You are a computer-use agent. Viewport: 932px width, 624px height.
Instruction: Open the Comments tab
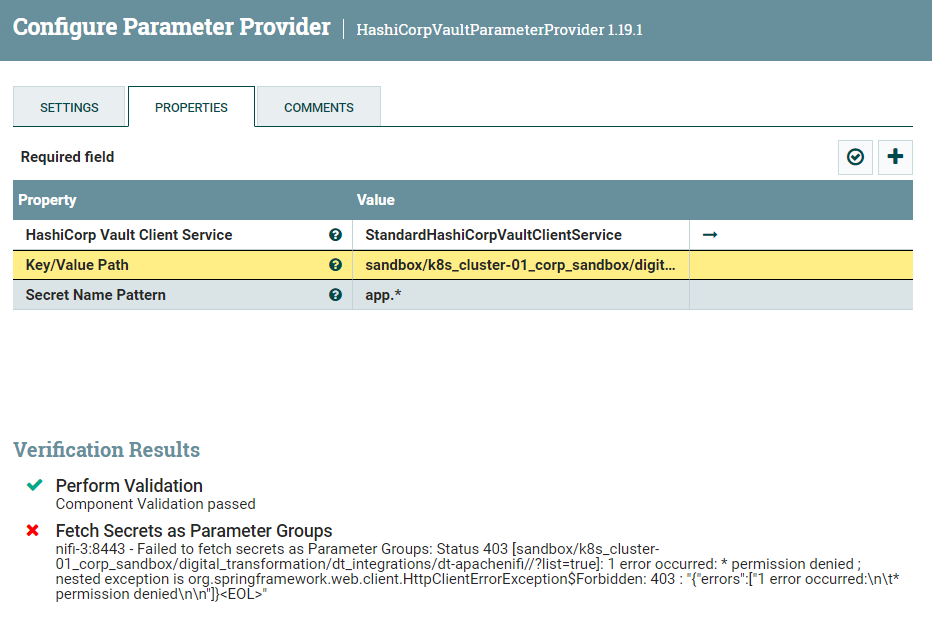coord(318,107)
